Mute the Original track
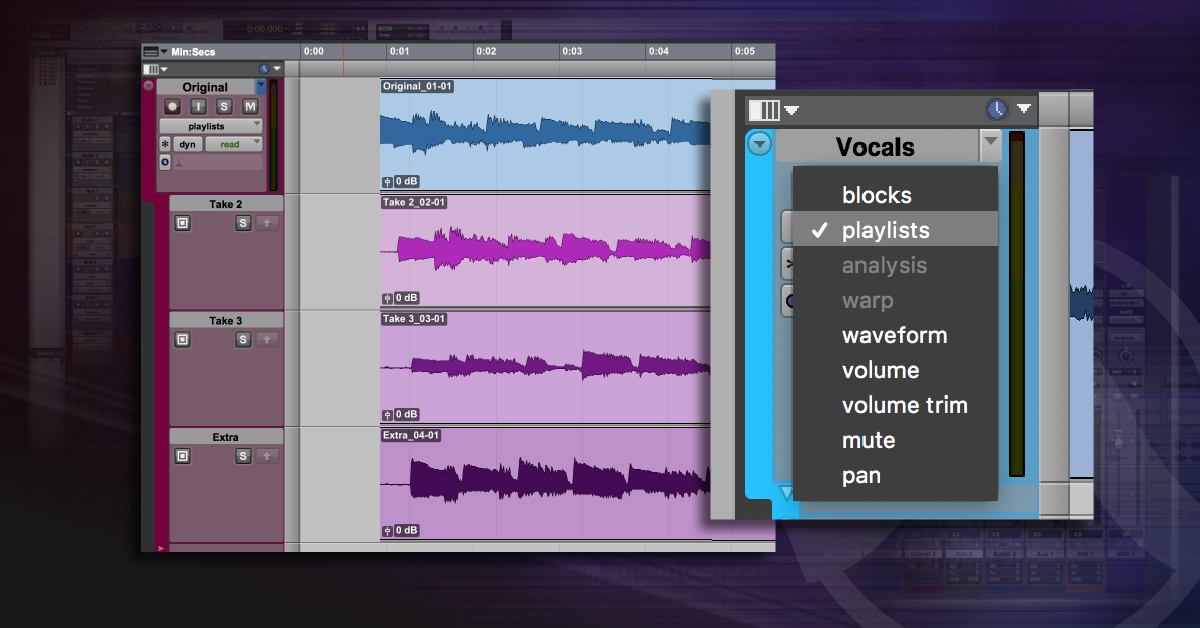Screen dimensions: 1200x628 coord(250,107)
